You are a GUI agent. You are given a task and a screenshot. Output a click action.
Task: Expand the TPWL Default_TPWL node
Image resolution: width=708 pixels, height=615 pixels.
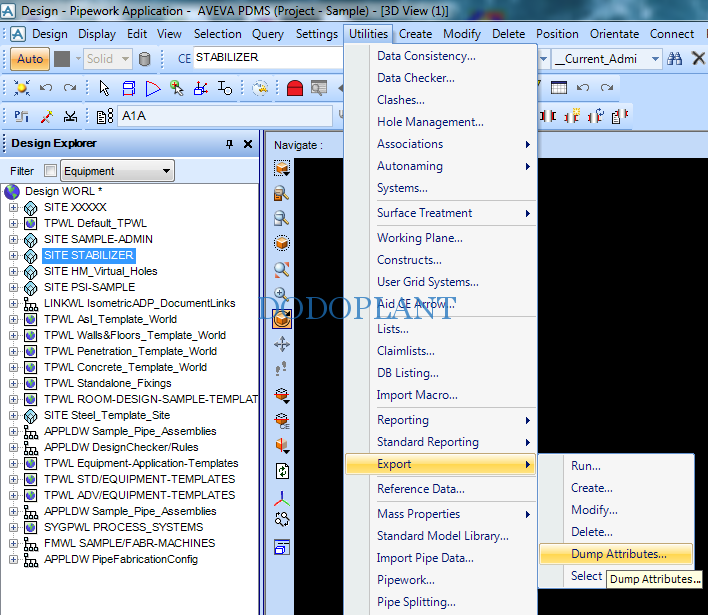point(14,224)
